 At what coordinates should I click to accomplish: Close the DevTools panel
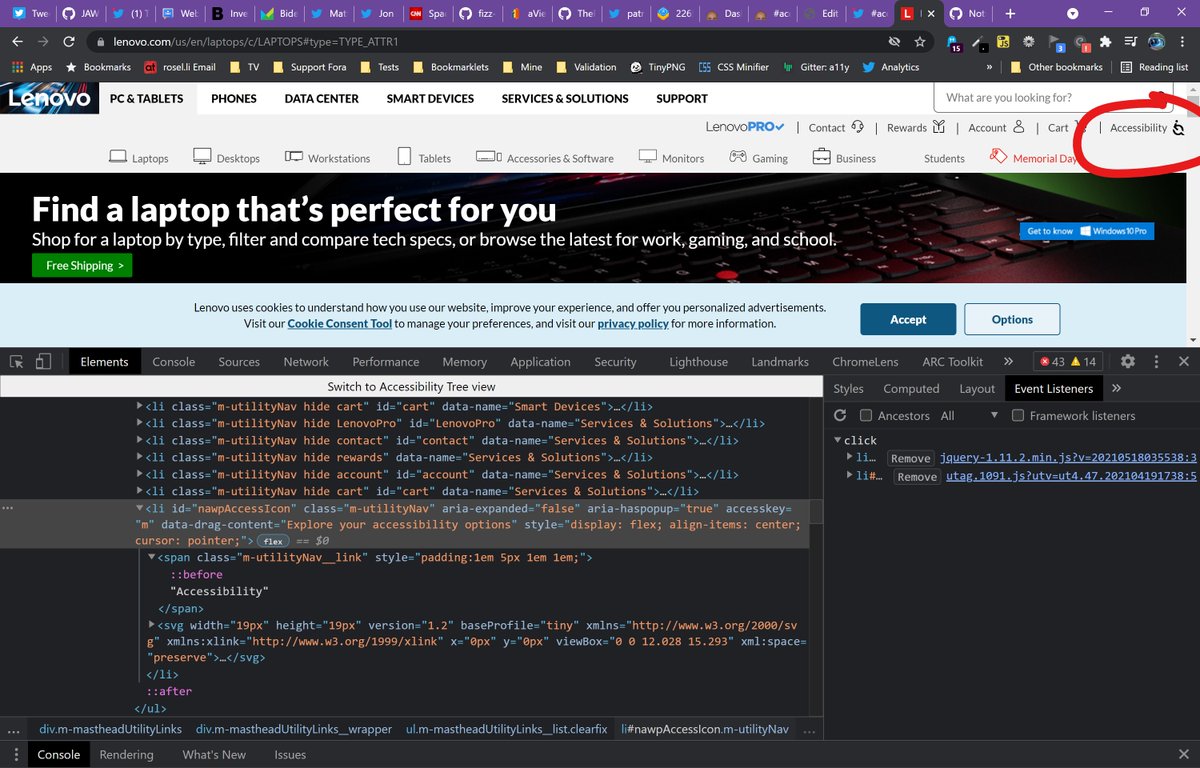pos(1184,361)
